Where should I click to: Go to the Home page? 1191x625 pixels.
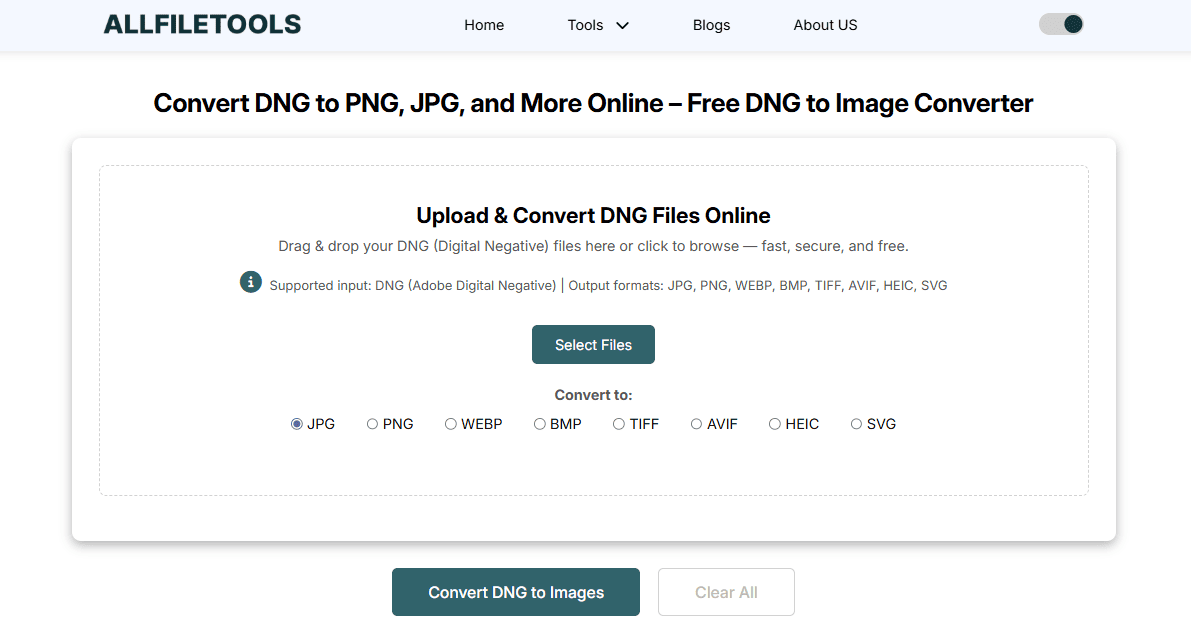tap(484, 25)
